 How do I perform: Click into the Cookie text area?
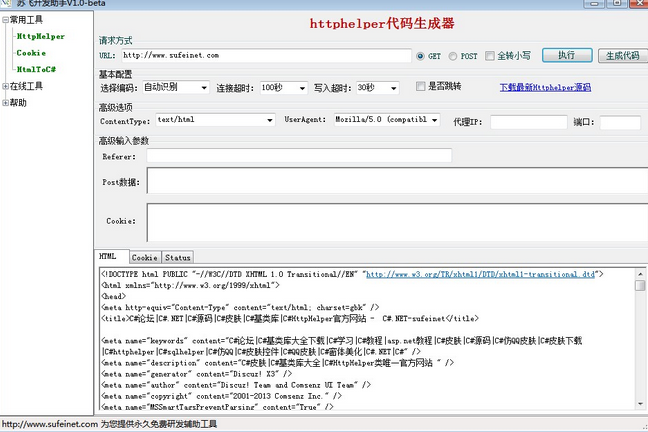(397, 222)
